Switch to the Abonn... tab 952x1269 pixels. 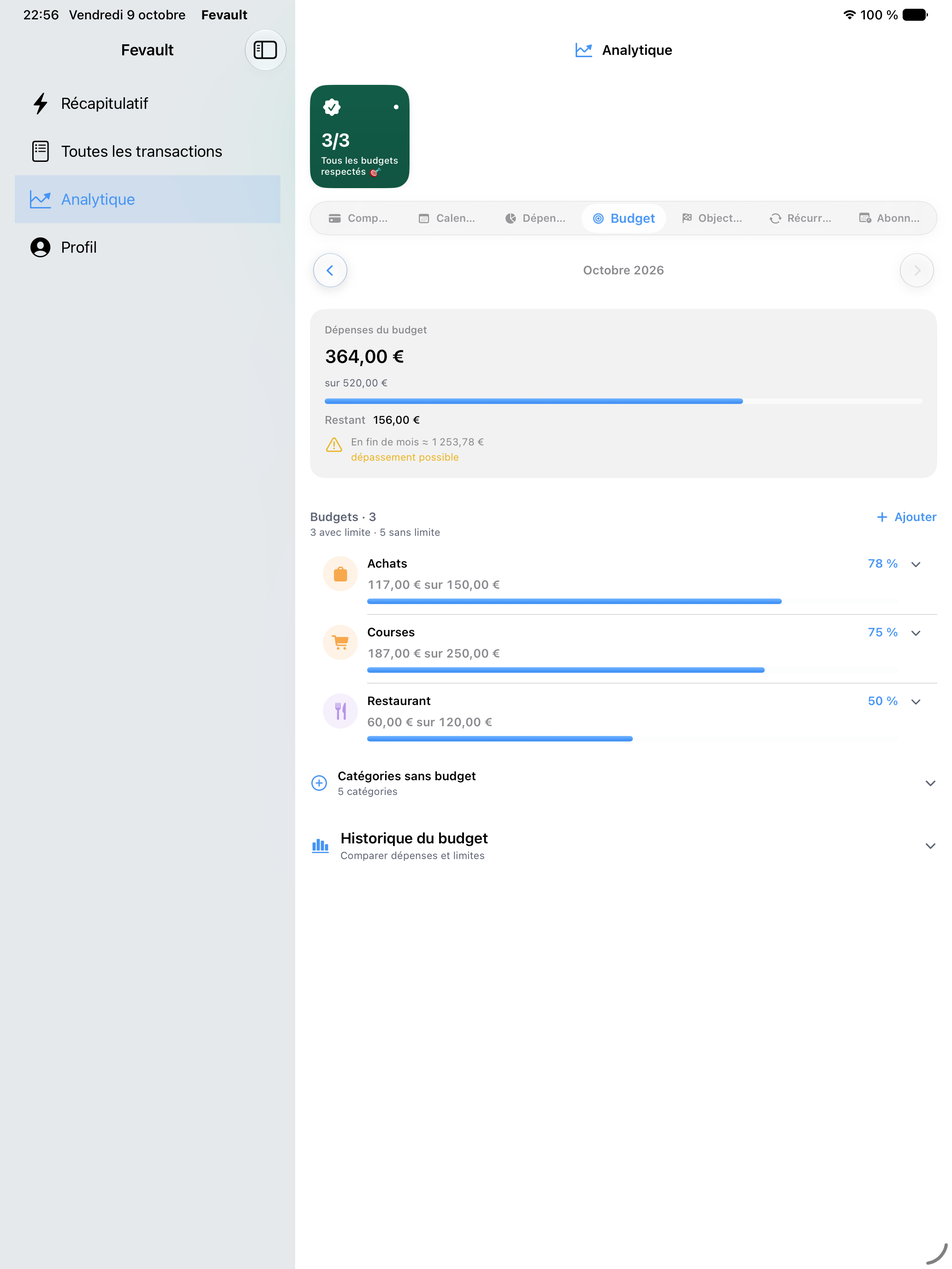click(889, 218)
